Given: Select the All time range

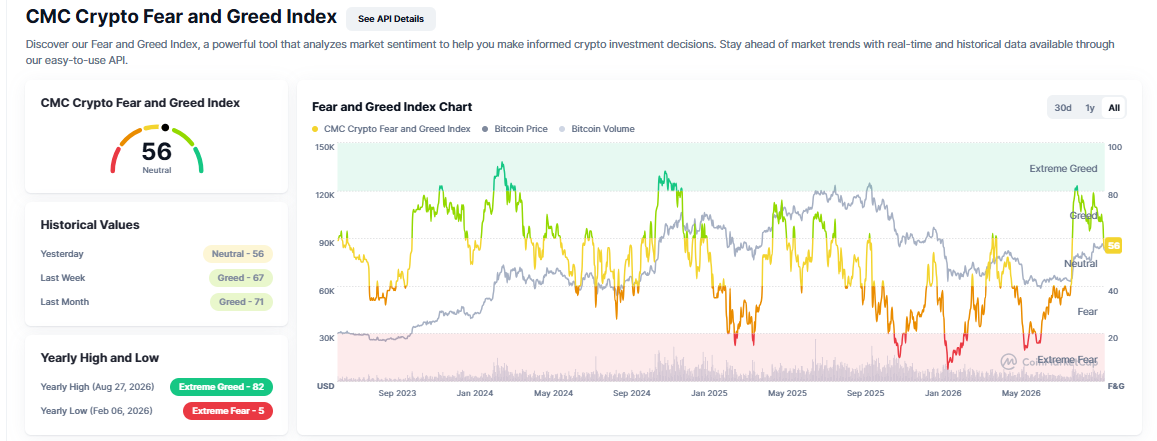Looking at the screenshot, I should (1113, 108).
